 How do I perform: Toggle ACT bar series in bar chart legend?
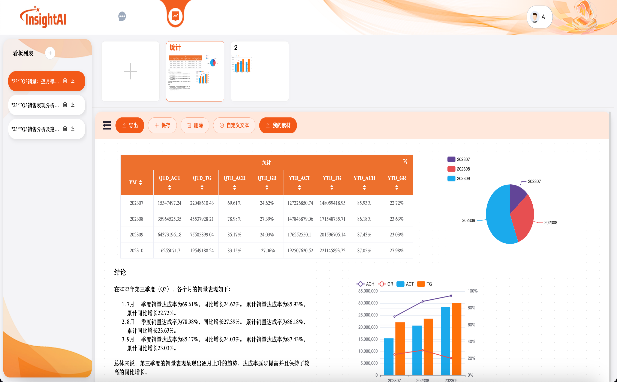[x=405, y=284]
